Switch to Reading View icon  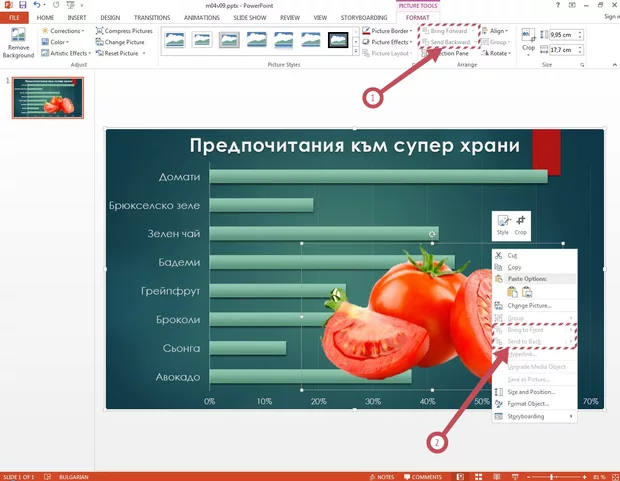(x=497, y=477)
